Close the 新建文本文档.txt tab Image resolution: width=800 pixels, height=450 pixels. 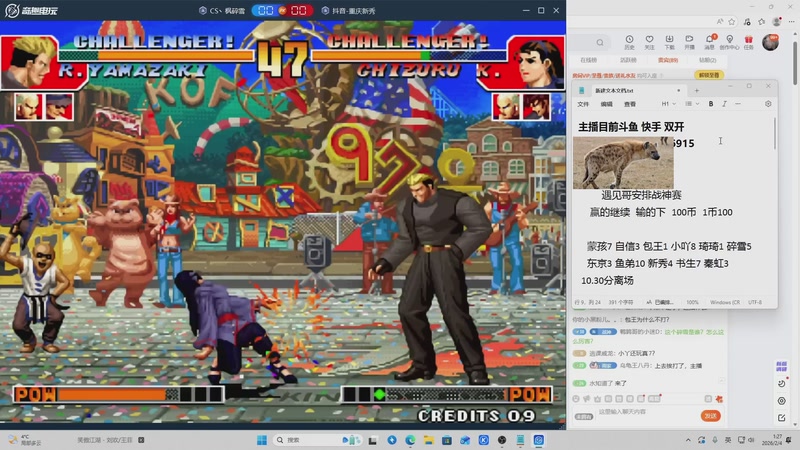click(679, 90)
